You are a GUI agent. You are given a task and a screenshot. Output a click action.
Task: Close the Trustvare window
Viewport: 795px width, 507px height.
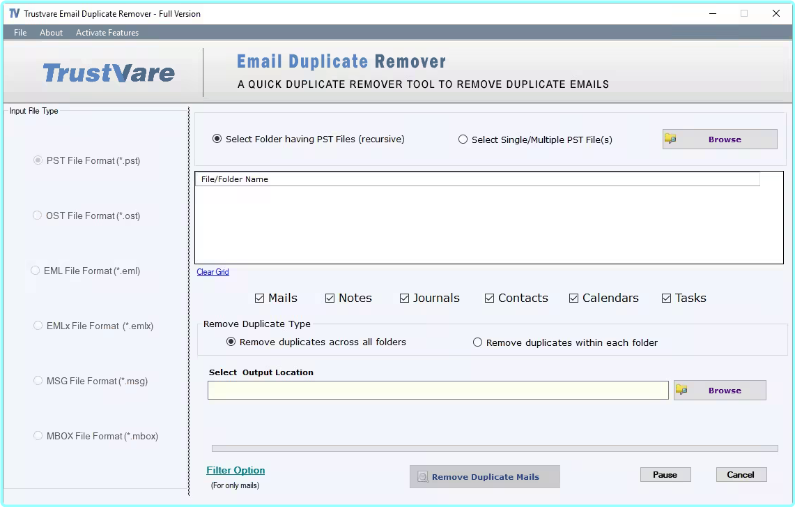coord(776,14)
